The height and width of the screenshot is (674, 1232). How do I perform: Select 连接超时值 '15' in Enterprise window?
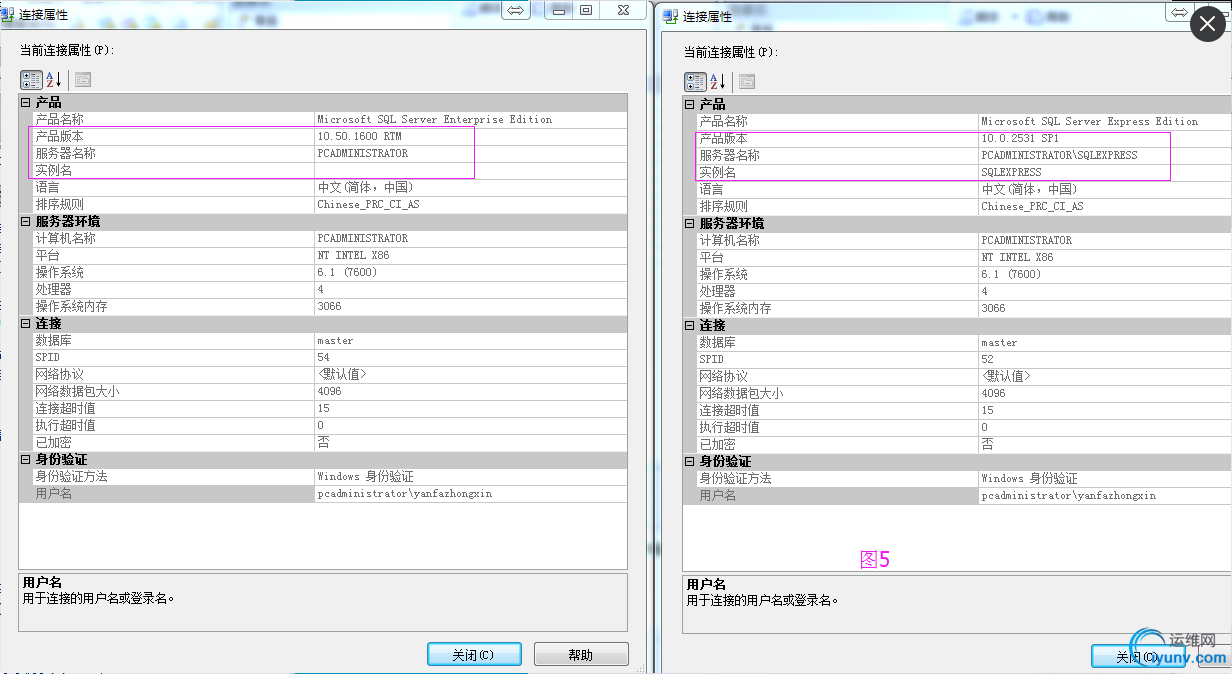[x=322, y=408]
